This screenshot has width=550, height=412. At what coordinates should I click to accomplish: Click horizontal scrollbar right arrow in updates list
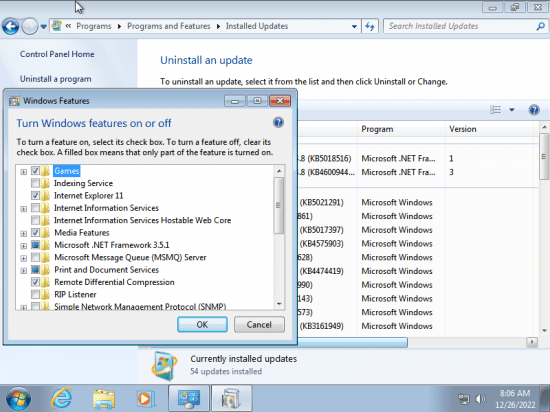532,342
